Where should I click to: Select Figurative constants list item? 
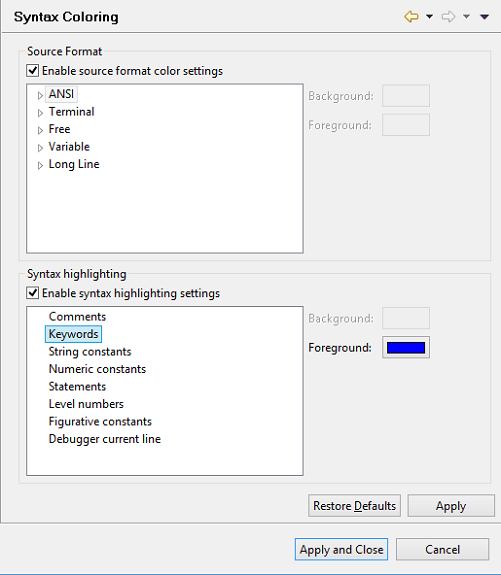coord(100,421)
